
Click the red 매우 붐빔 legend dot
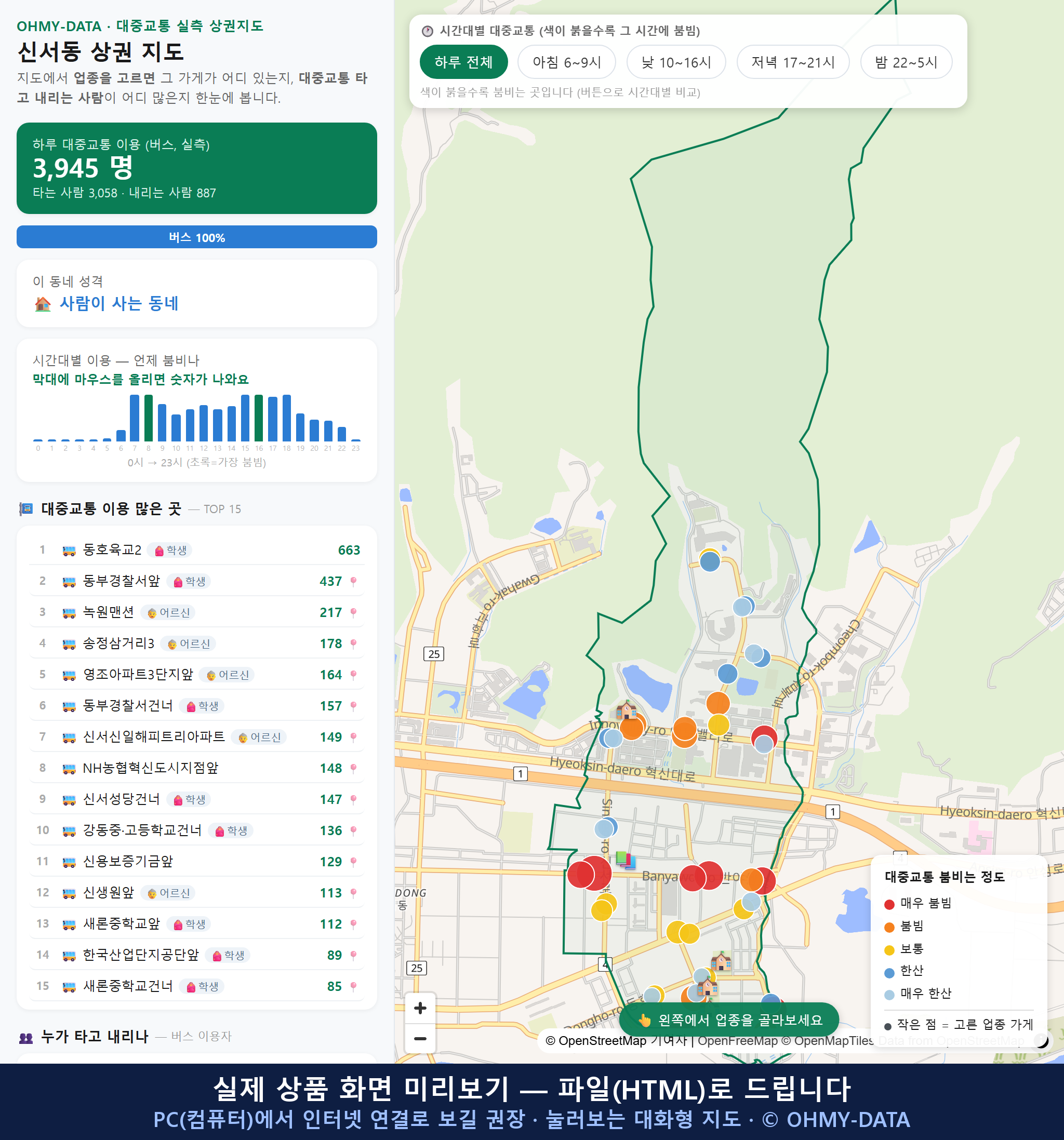[x=889, y=904]
